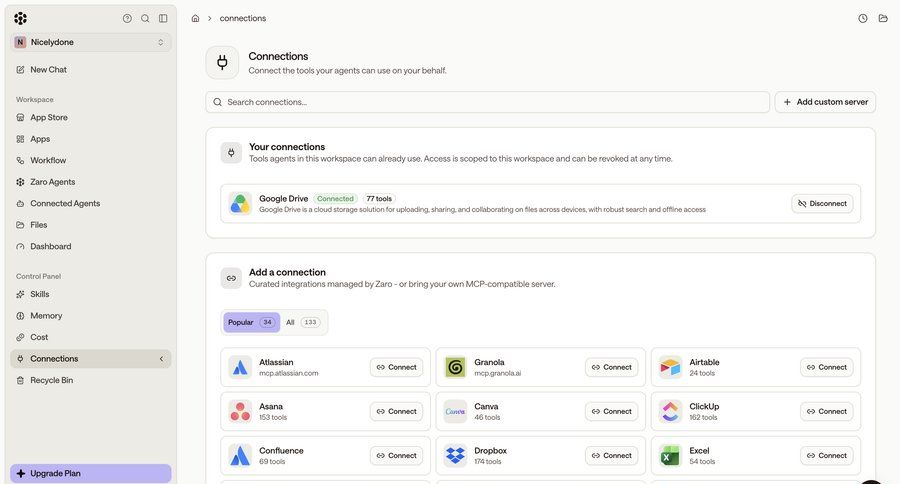Connect Dropbox
The height and width of the screenshot is (484, 900).
pos(611,455)
